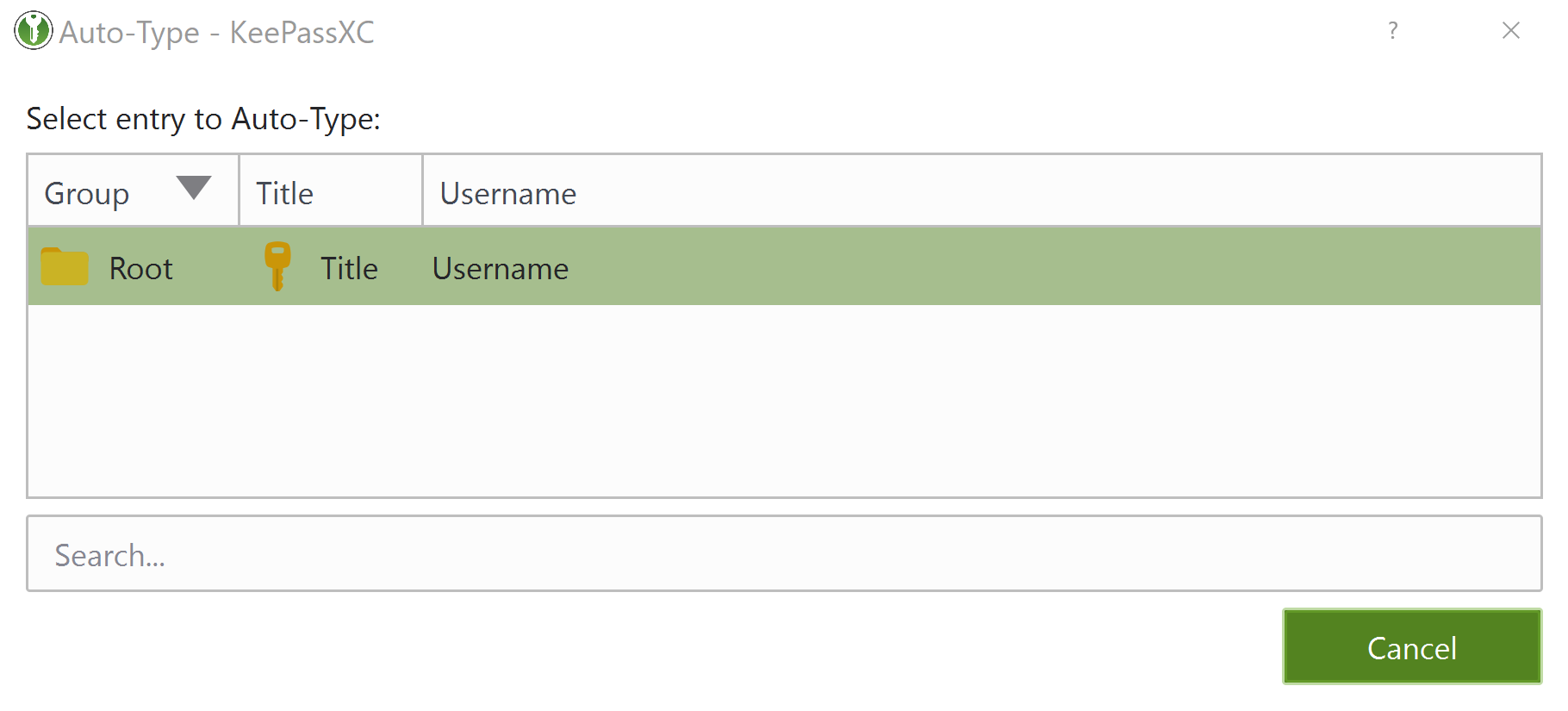
Task: Select Username in the highlighted row
Action: click(500, 267)
